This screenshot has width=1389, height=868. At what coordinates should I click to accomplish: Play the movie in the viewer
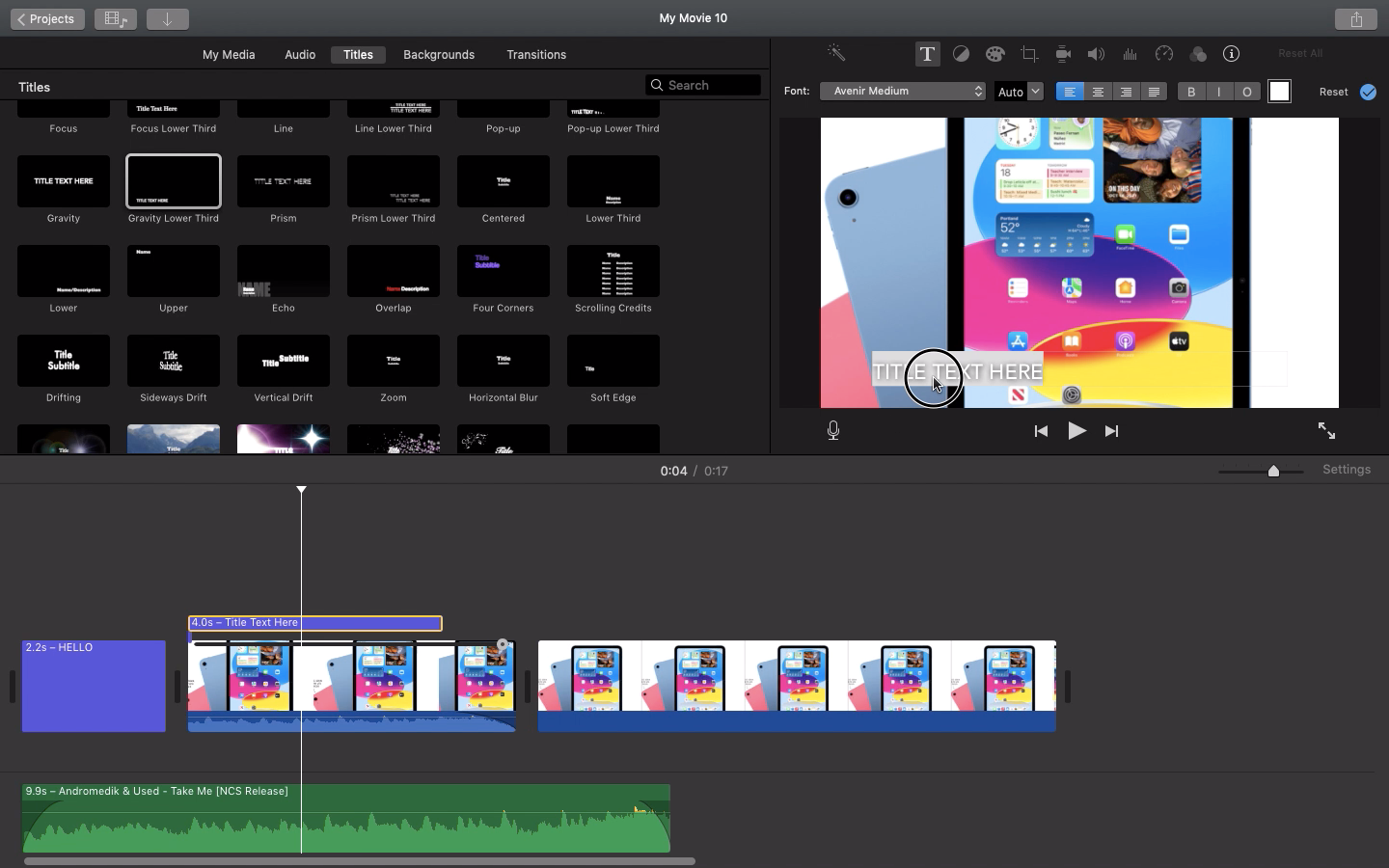pos(1076,431)
